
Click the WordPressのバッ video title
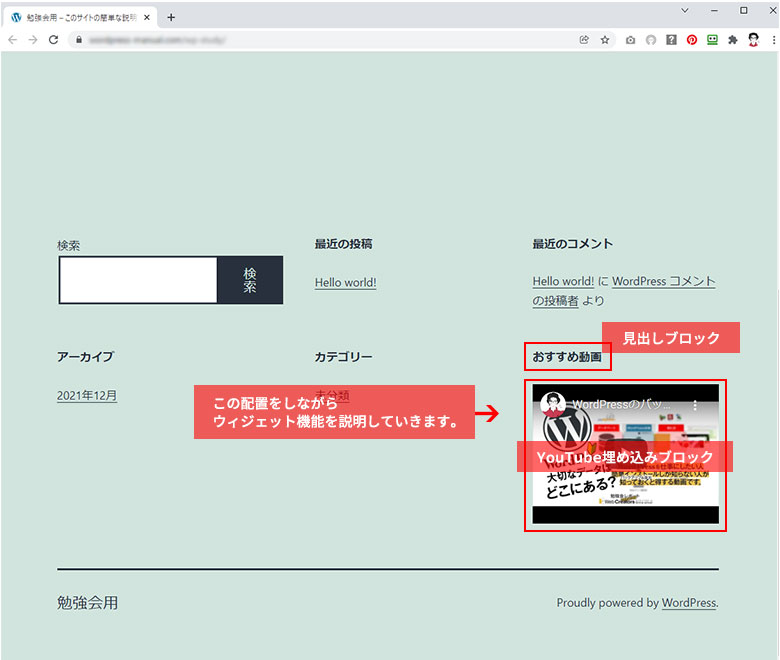point(621,404)
